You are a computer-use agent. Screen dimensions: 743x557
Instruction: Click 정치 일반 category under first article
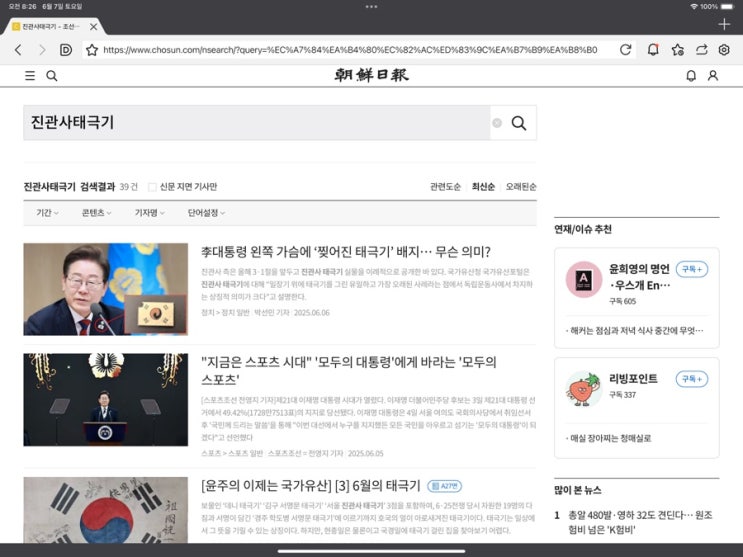236,313
